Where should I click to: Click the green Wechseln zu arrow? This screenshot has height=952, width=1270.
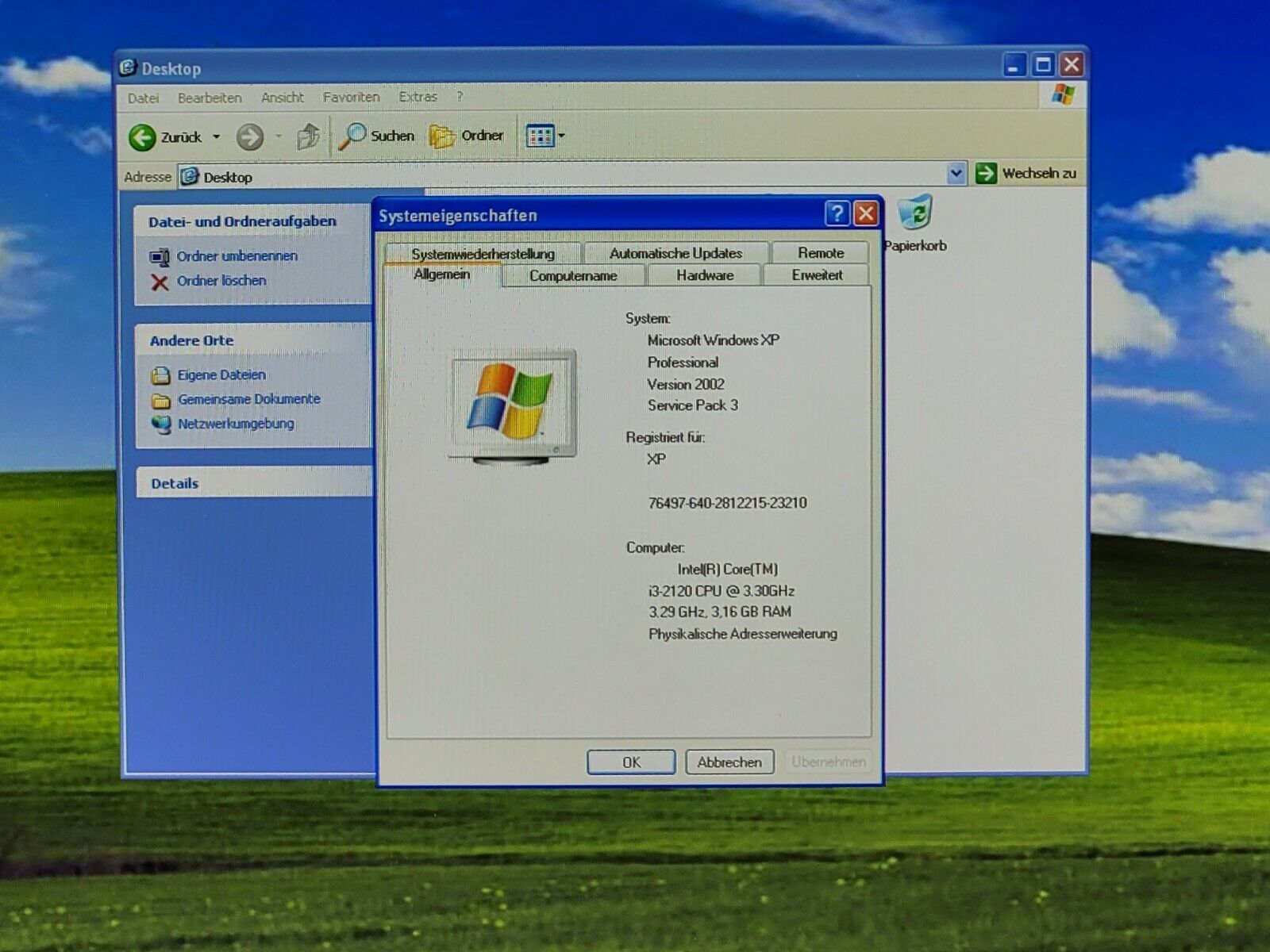(x=986, y=173)
